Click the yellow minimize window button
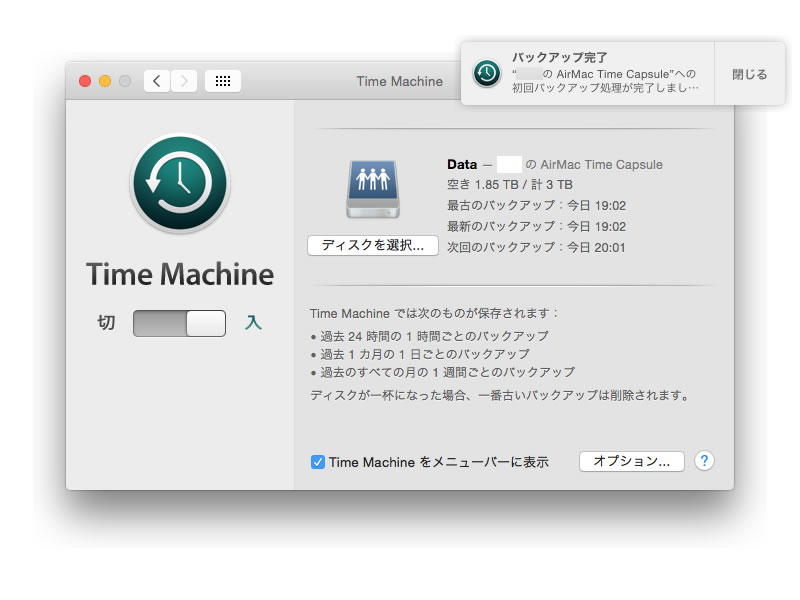 105,81
